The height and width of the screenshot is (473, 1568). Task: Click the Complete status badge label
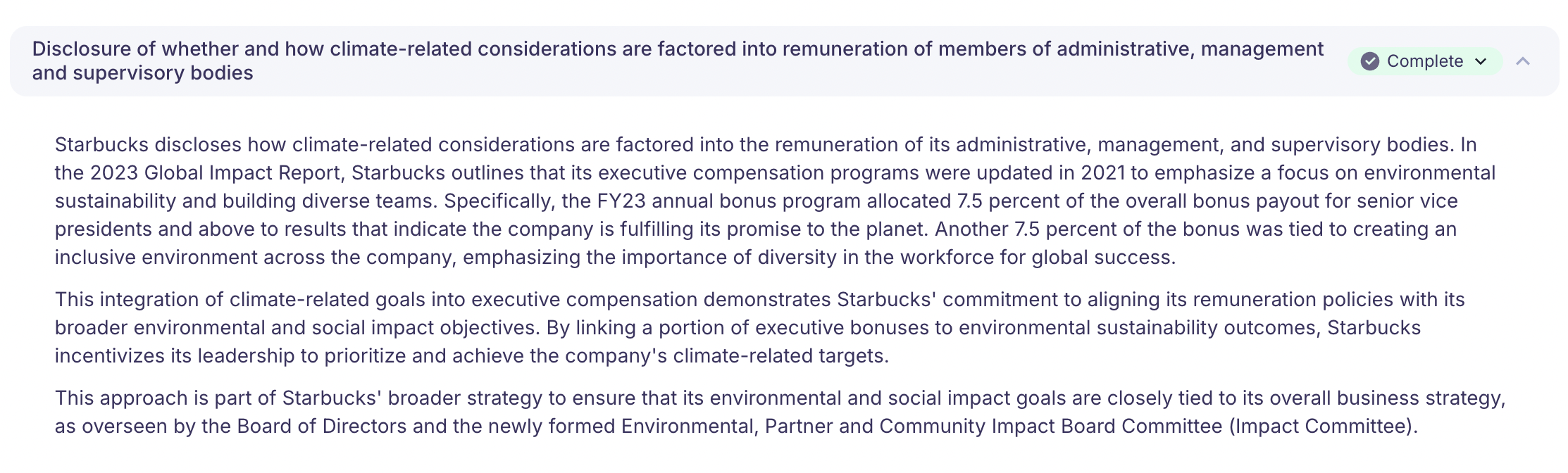click(1424, 61)
